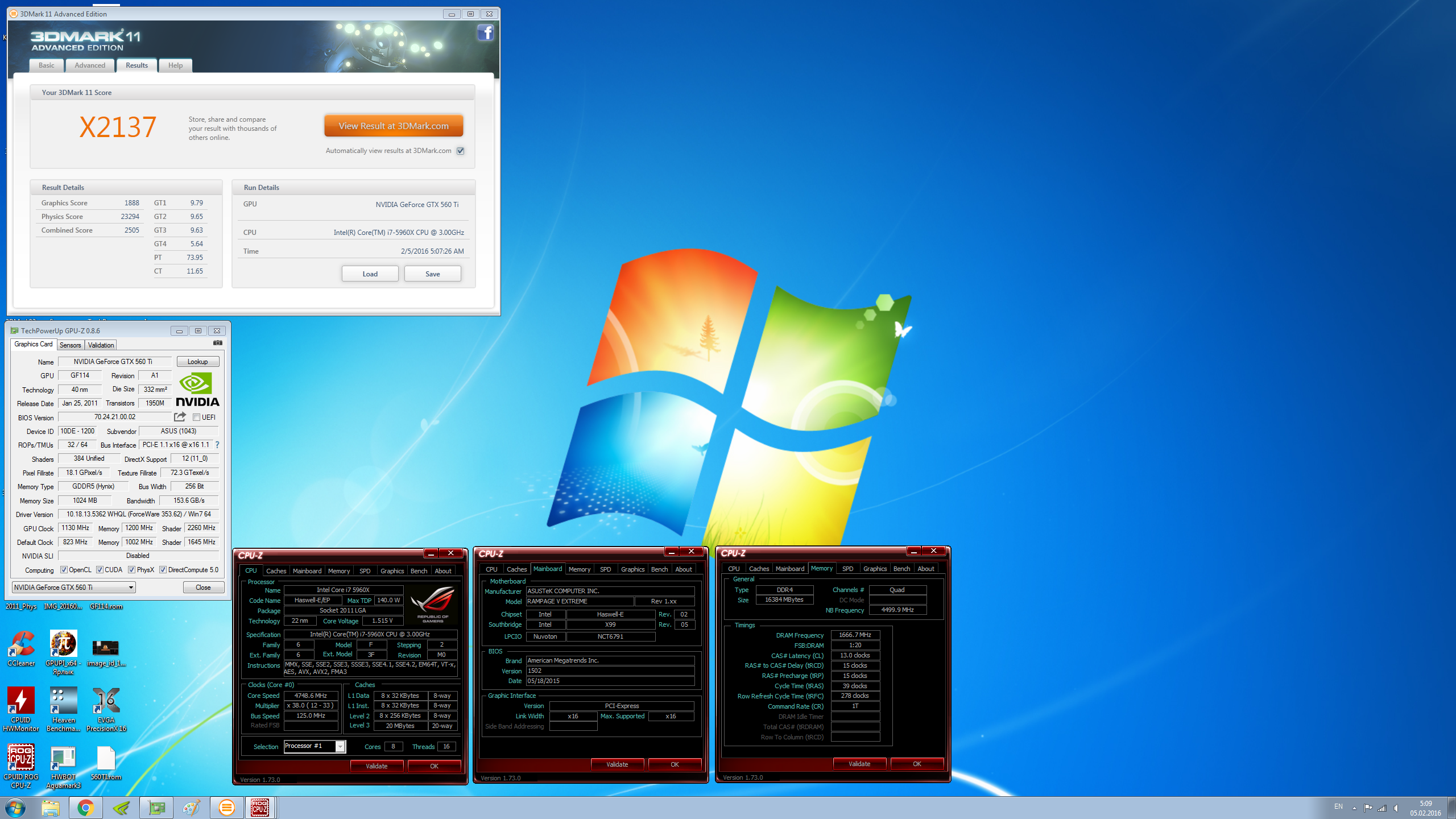Click OK in the Memory CPU-Z window
The width and height of the screenshot is (1456, 819).
(917, 764)
